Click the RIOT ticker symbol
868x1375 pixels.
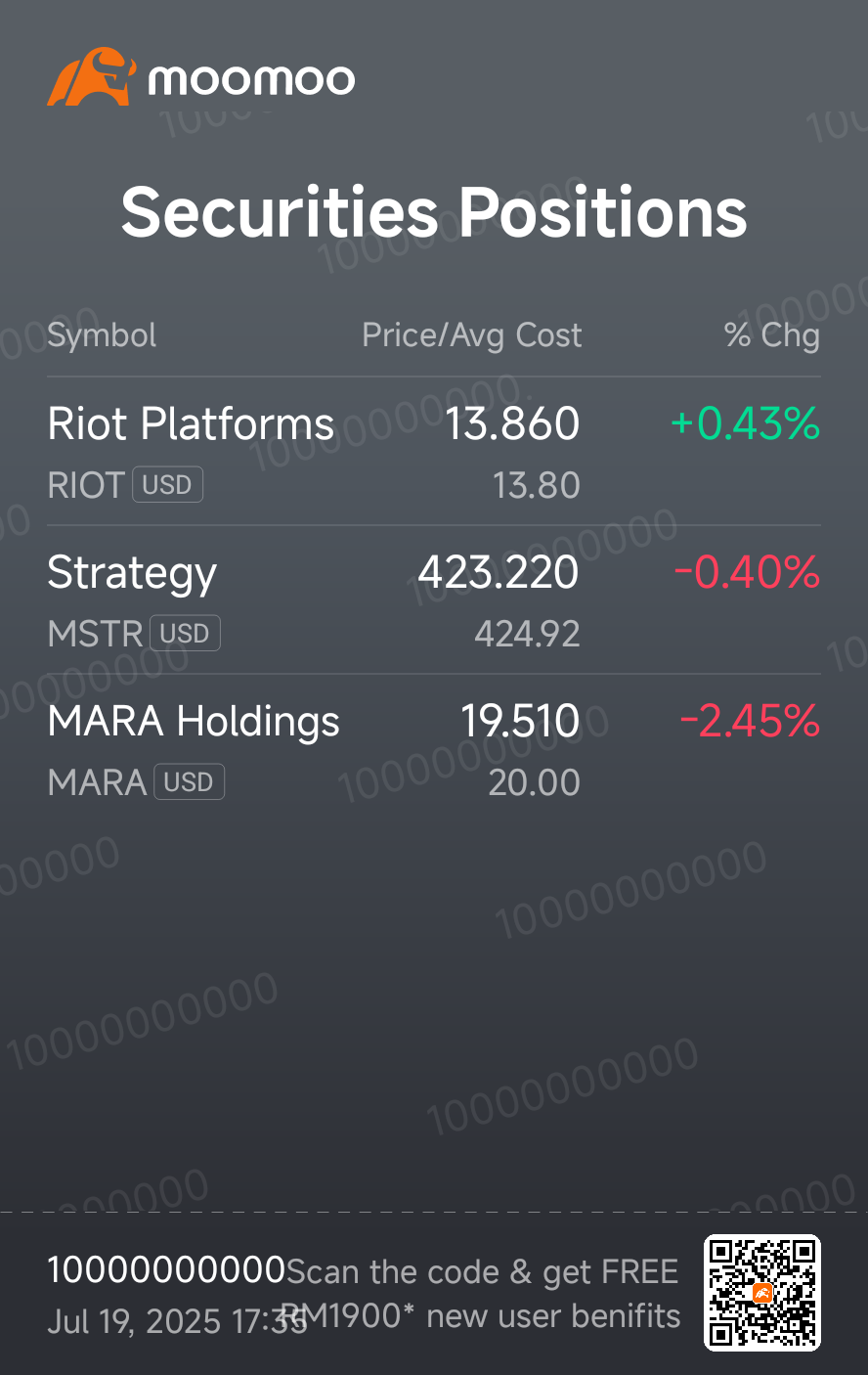tap(86, 485)
